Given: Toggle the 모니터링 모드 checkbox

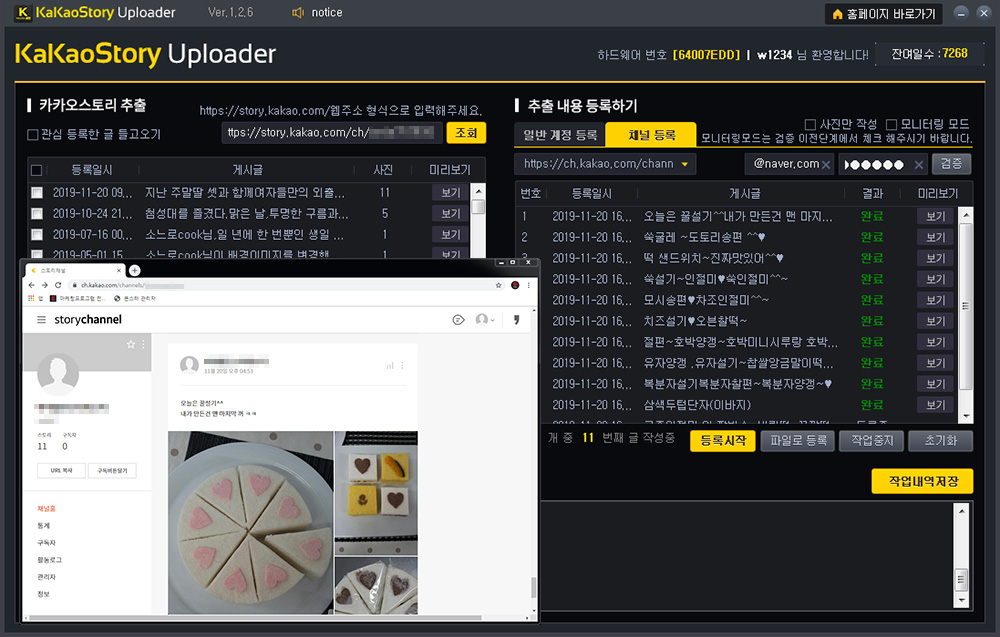Looking at the screenshot, I should point(892,124).
